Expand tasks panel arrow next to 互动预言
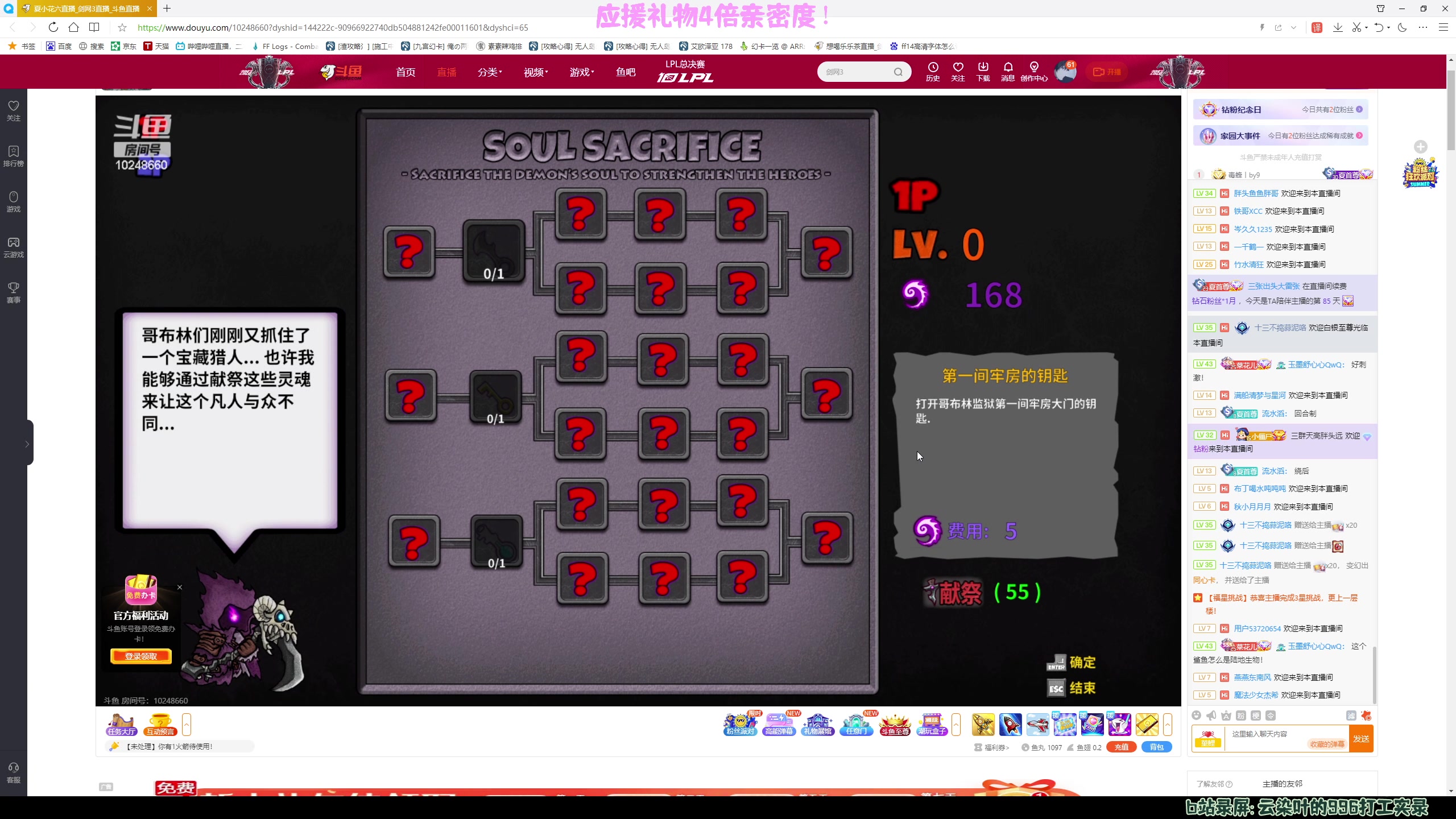 pos(187,725)
